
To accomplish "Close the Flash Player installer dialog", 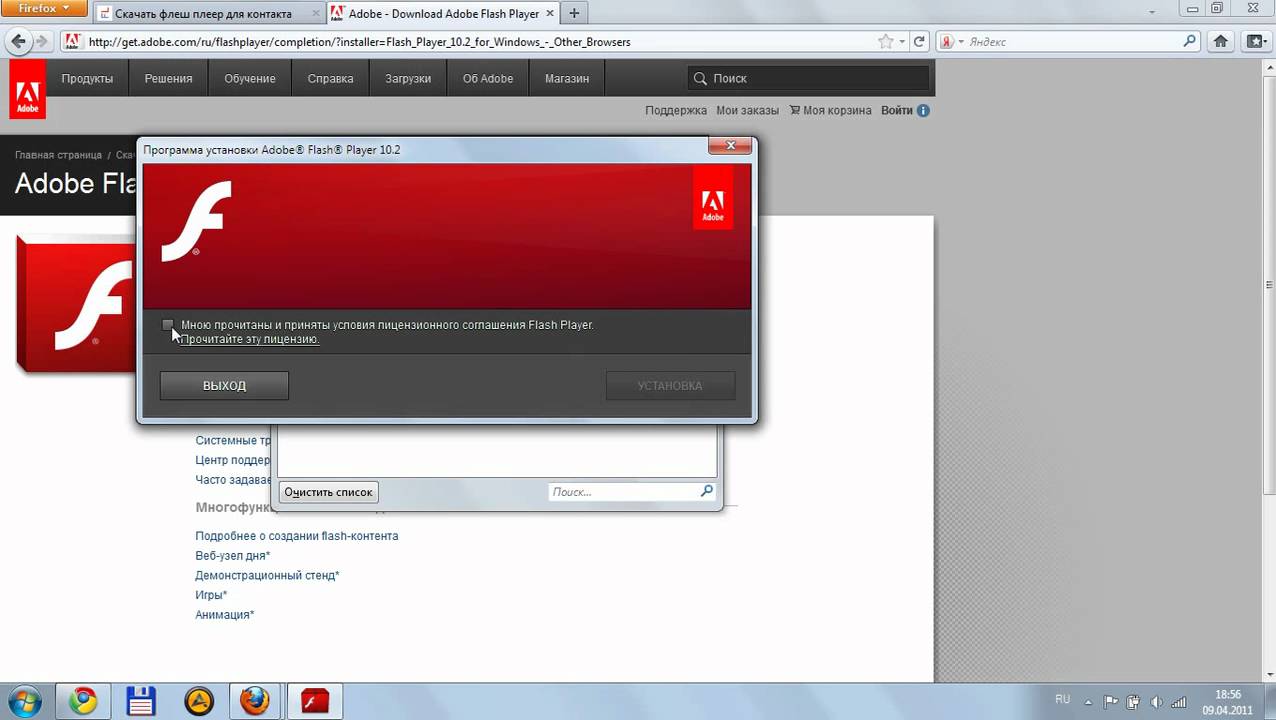I will click(730, 146).
